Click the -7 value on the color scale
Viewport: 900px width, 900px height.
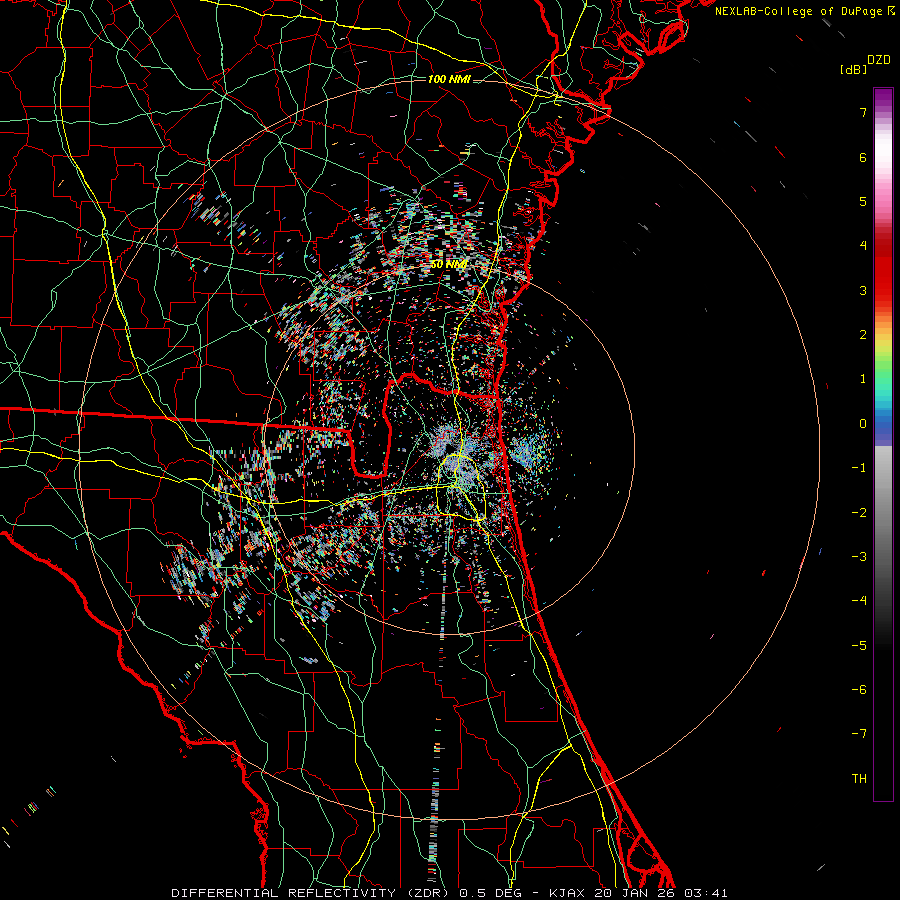pyautogui.click(x=859, y=734)
